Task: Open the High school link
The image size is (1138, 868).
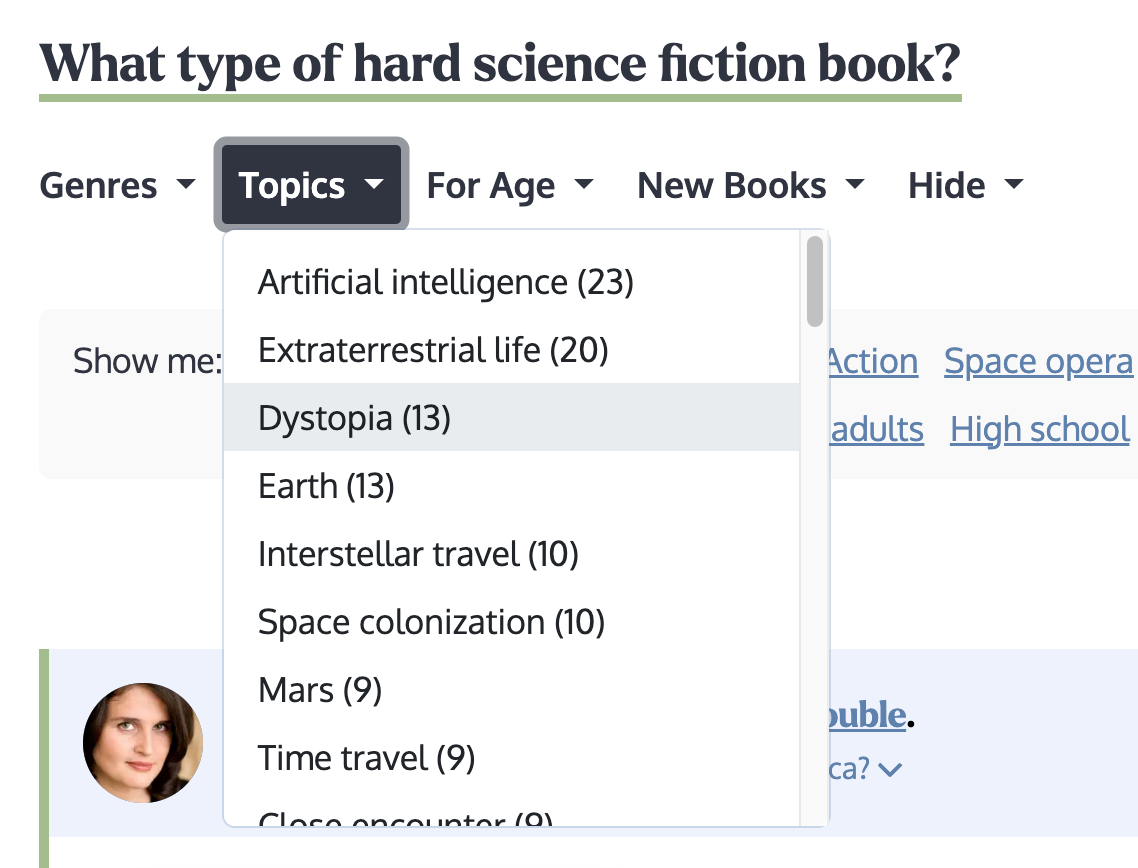Action: (1039, 430)
